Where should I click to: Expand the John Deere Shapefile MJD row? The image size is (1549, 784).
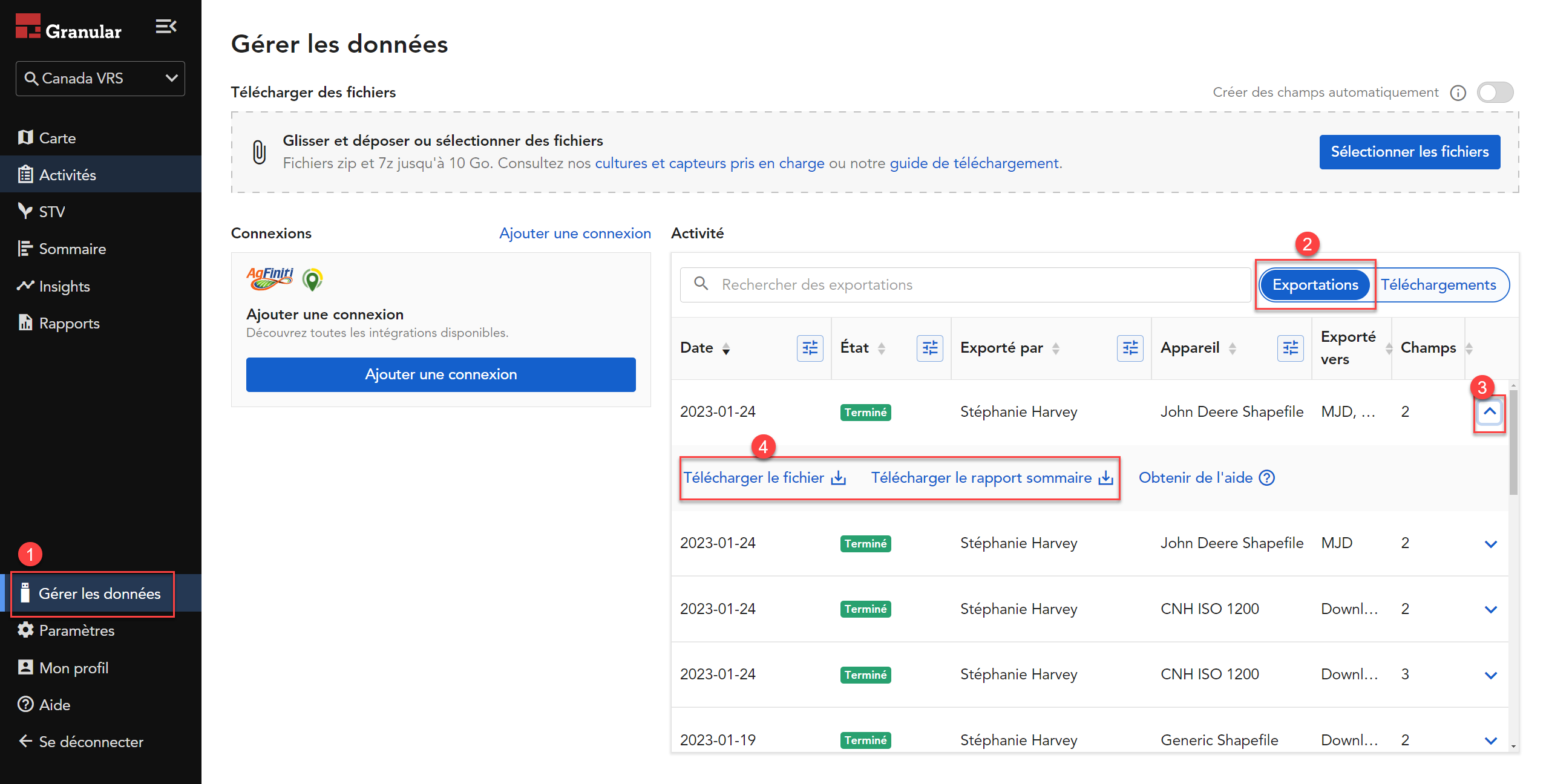(1491, 544)
